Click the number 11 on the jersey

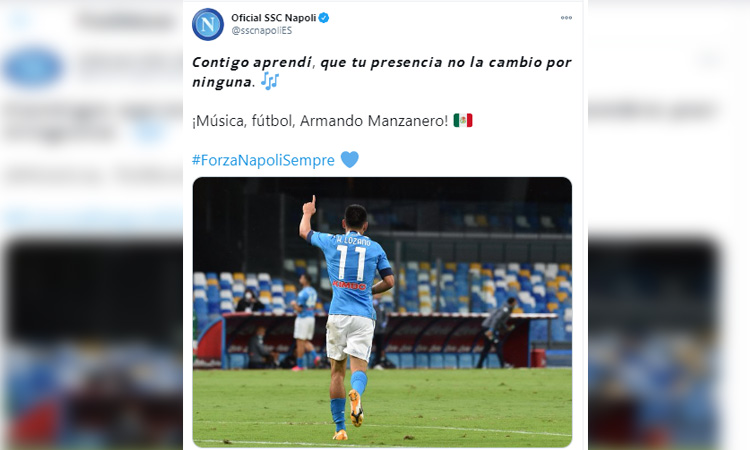(x=351, y=263)
